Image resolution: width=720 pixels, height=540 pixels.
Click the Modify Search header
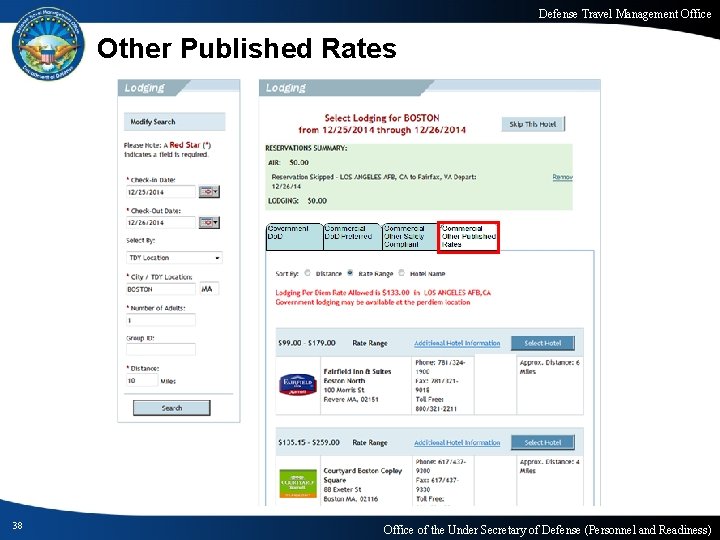tap(174, 122)
